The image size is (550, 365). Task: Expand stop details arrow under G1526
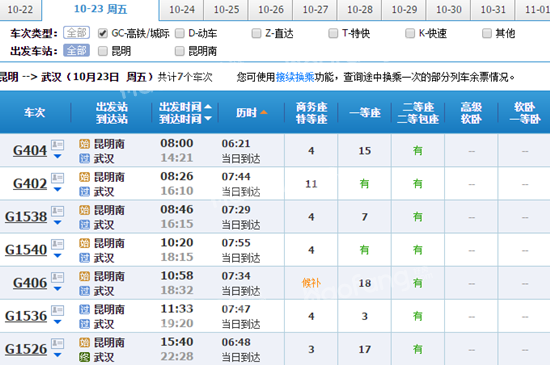click(x=58, y=355)
